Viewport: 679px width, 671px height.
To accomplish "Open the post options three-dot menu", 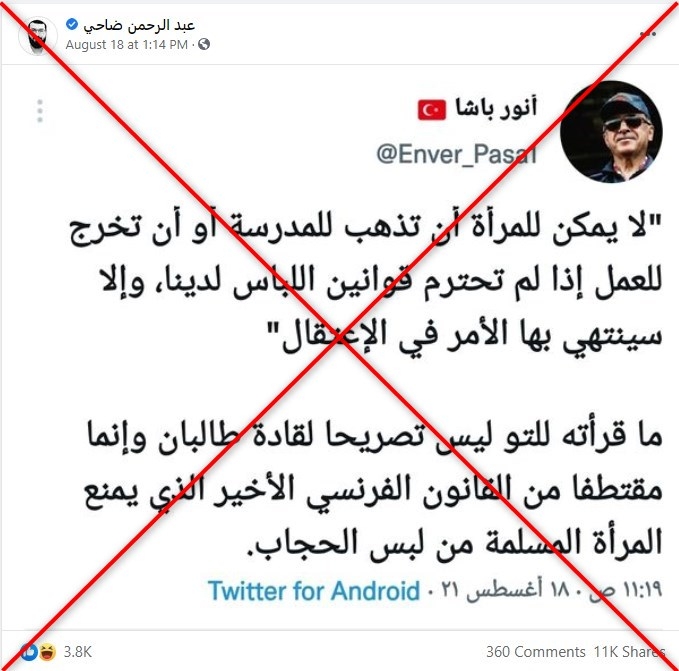I will click(648, 33).
